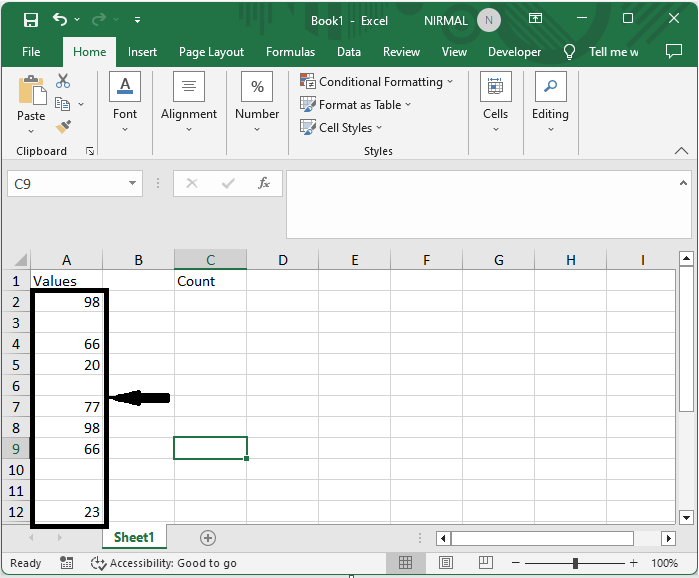Switch to the Page Layout tab
The height and width of the screenshot is (578, 699).
point(211,52)
